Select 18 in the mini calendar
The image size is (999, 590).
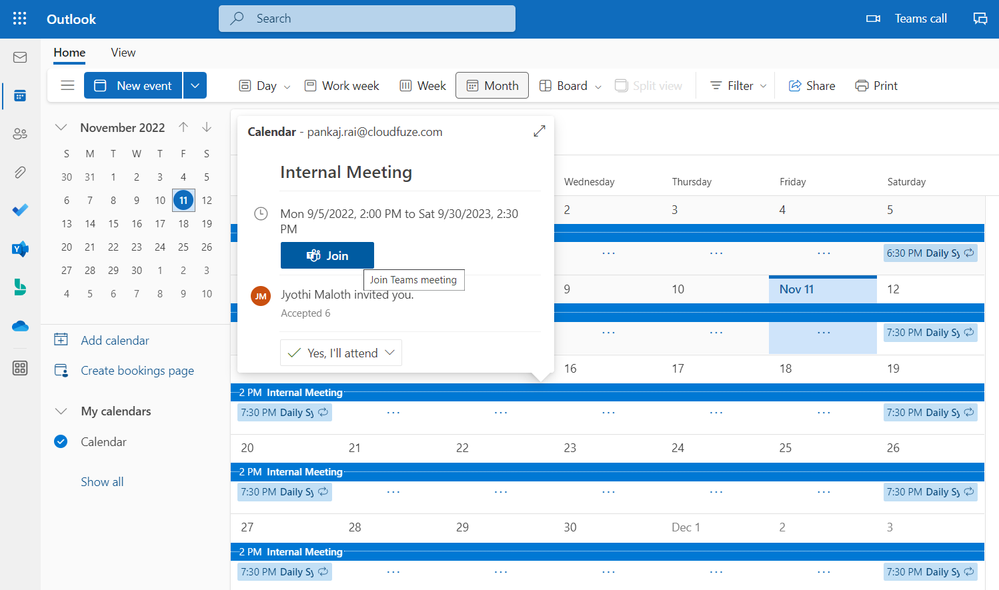(x=183, y=224)
